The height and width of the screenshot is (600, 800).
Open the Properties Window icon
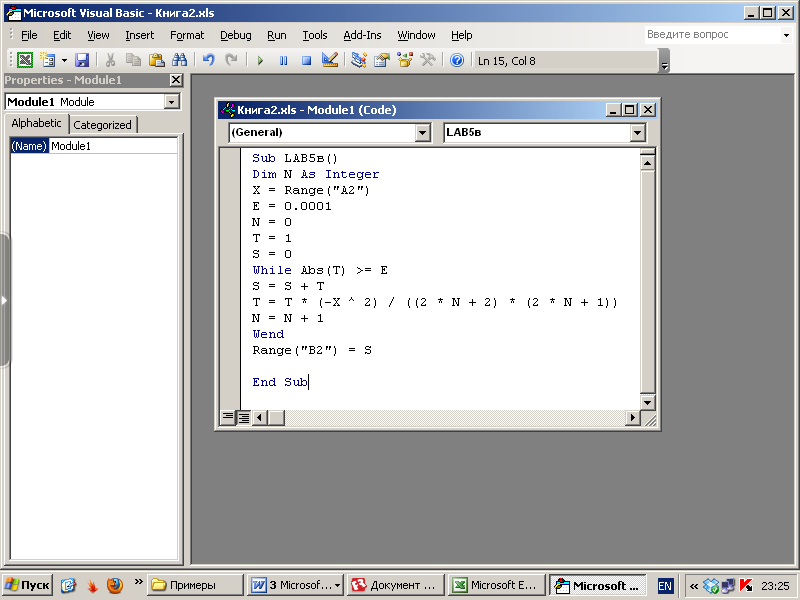click(382, 60)
